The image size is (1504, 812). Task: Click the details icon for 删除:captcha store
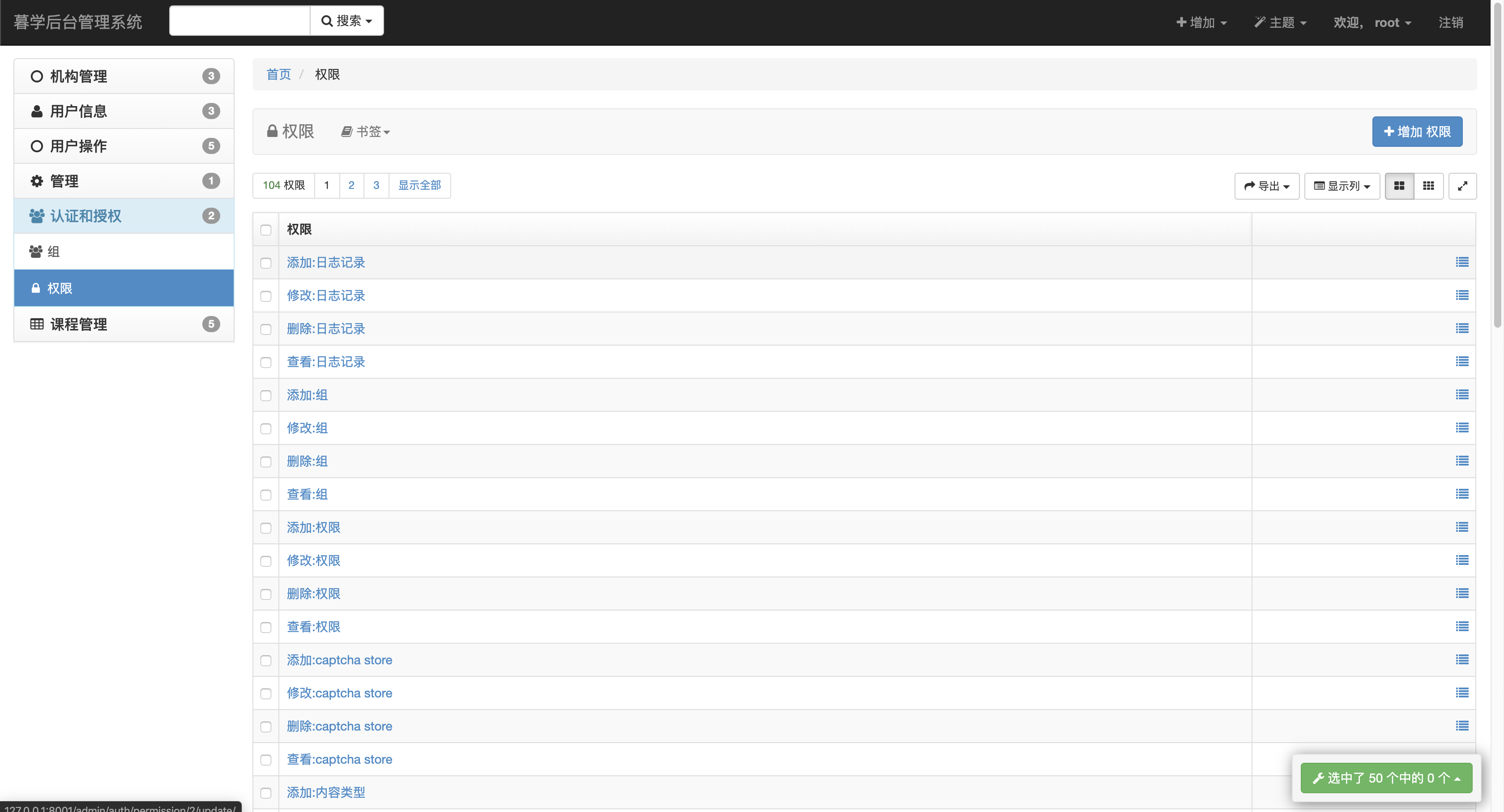1461,726
